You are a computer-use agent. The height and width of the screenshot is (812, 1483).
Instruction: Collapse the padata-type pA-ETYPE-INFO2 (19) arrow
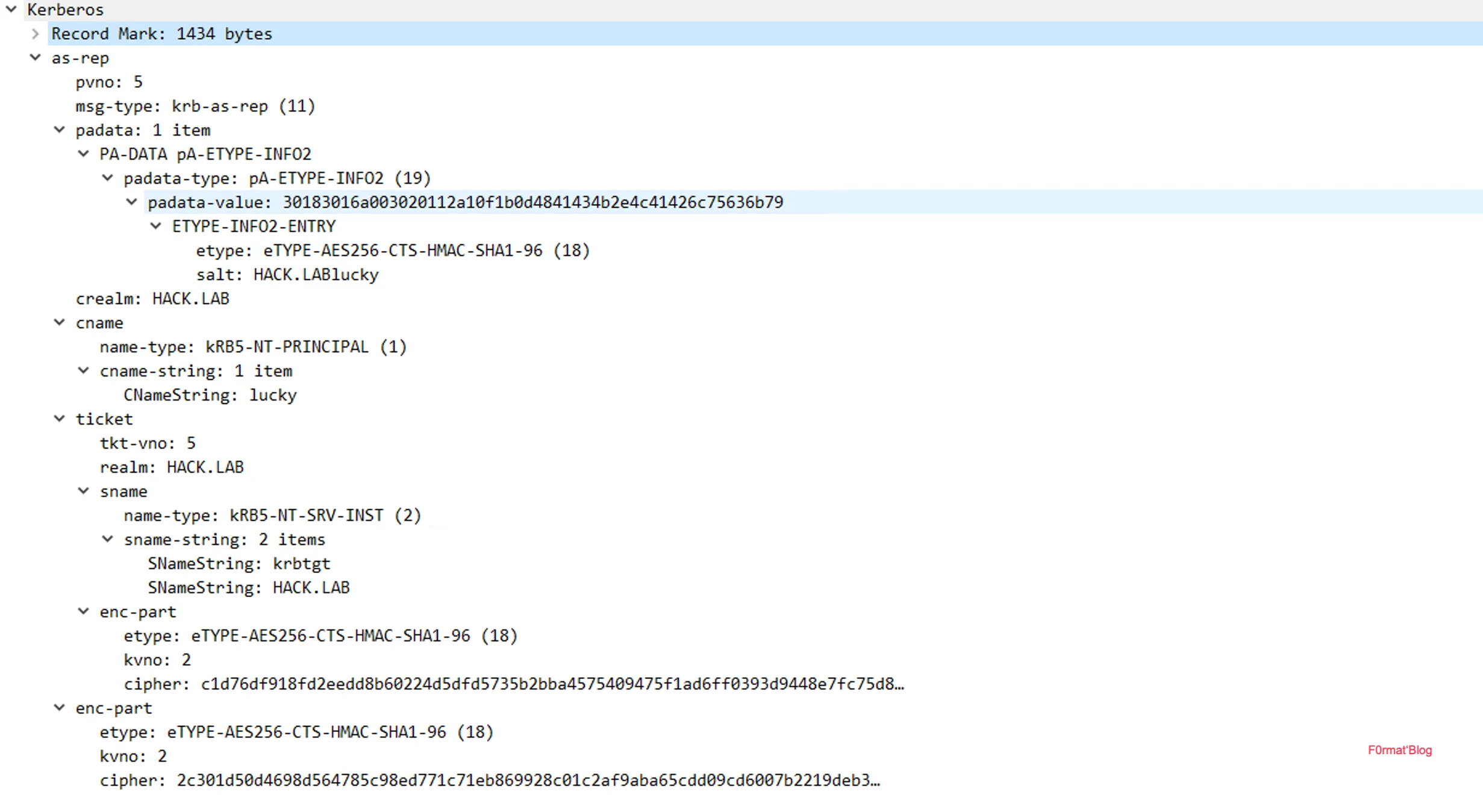pos(108,178)
